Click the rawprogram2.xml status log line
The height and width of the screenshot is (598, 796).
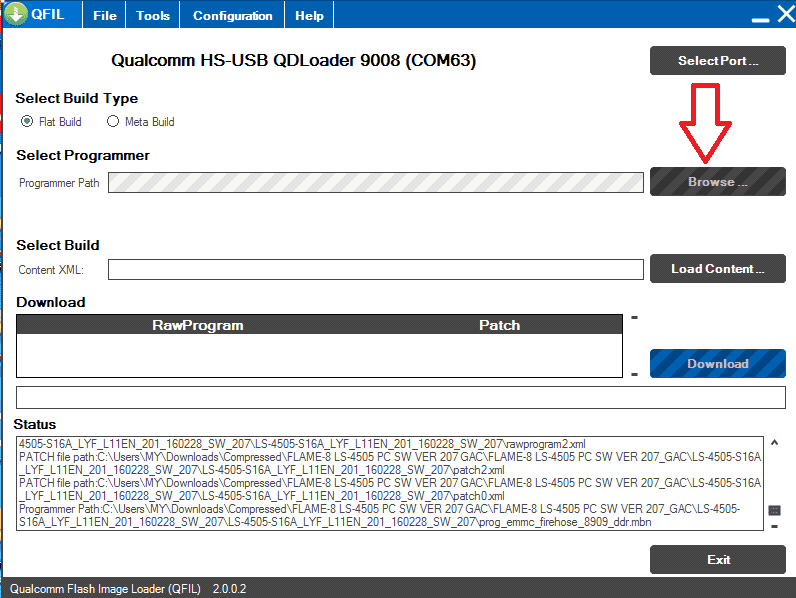point(302,444)
